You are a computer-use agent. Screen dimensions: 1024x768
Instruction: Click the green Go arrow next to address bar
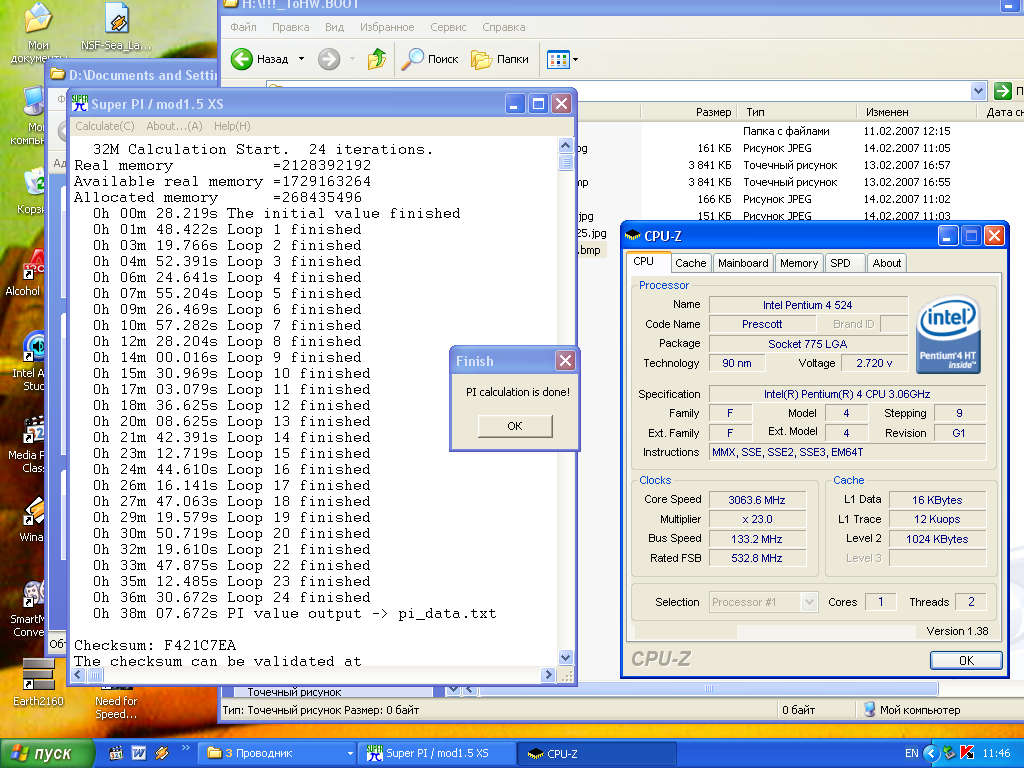(1002, 91)
